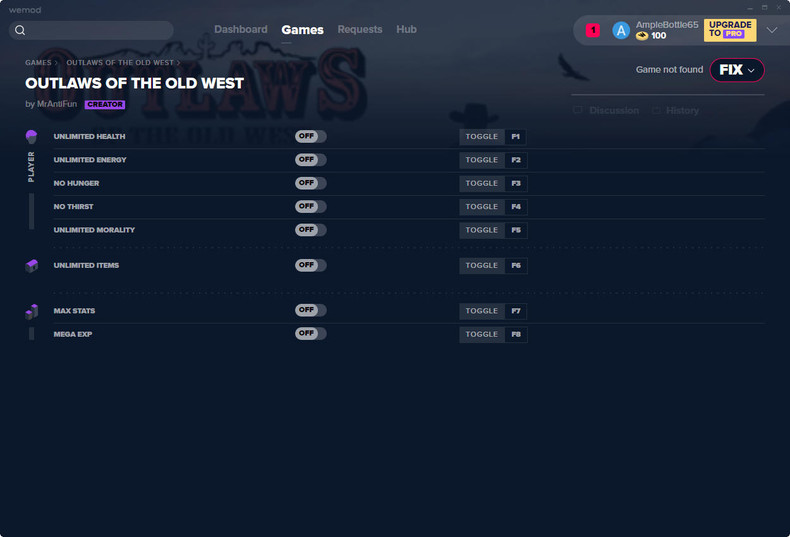Click the Games breadcrumb
Image resolution: width=790 pixels, height=537 pixels.
(x=38, y=62)
